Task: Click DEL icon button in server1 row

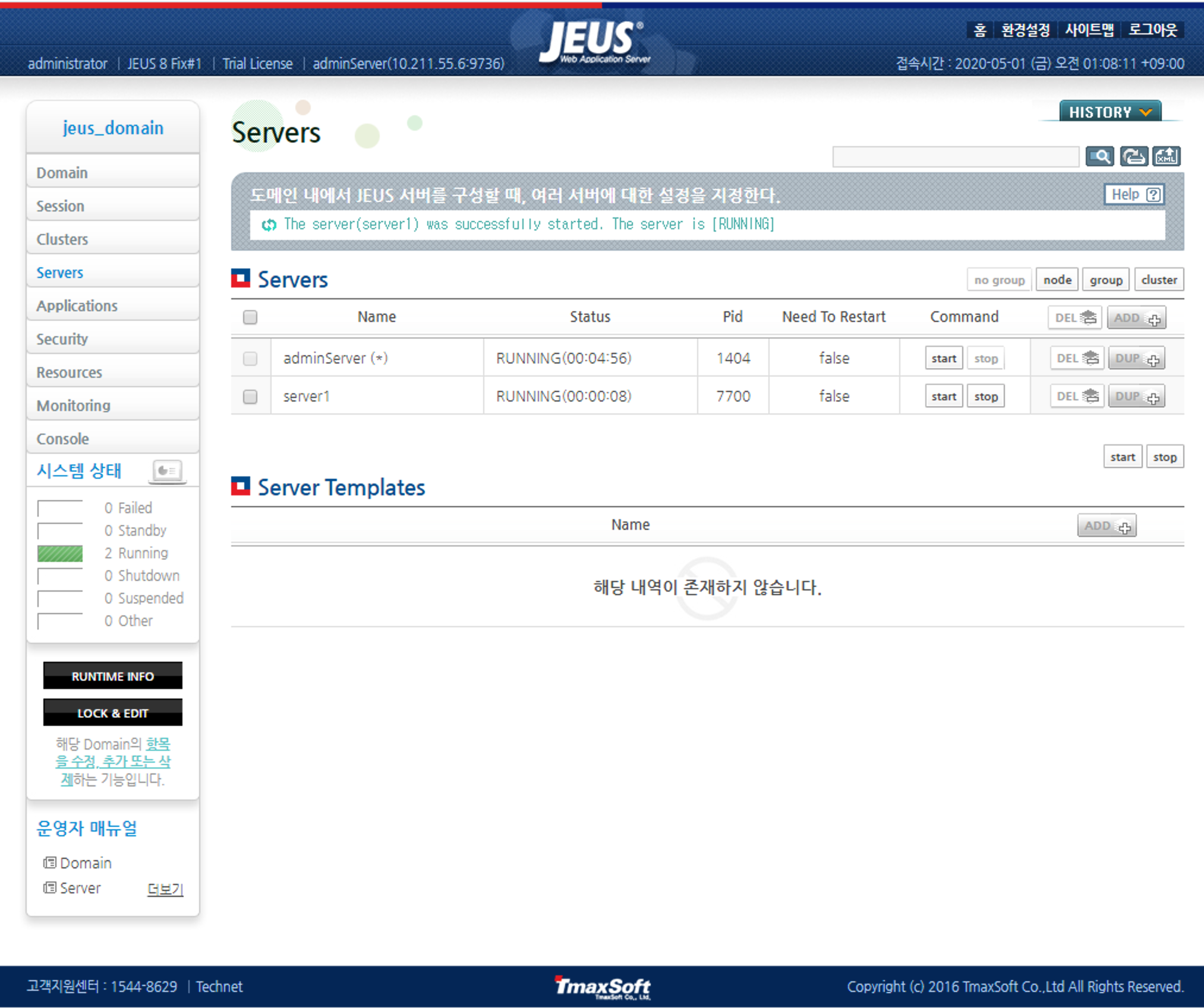Action: click(x=1076, y=396)
